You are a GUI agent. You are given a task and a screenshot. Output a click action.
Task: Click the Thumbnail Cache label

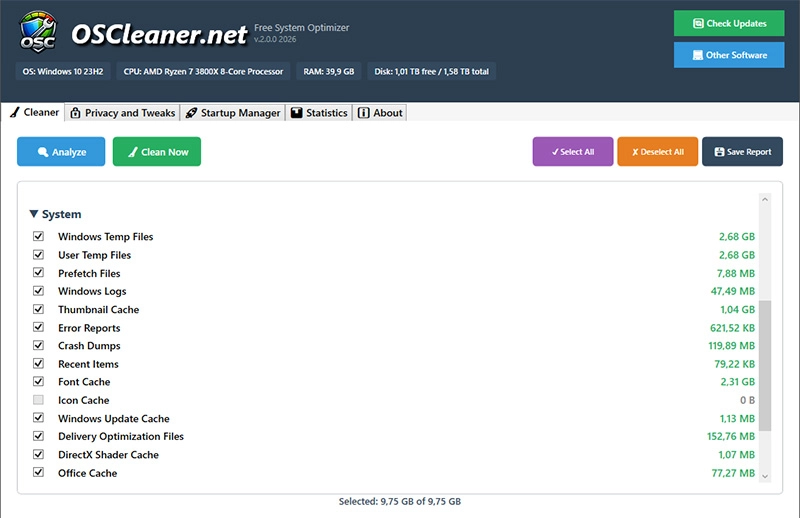98,310
